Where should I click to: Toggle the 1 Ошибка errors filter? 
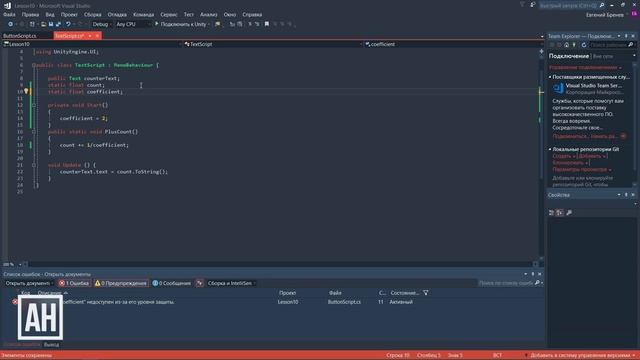pyautogui.click(x=74, y=283)
